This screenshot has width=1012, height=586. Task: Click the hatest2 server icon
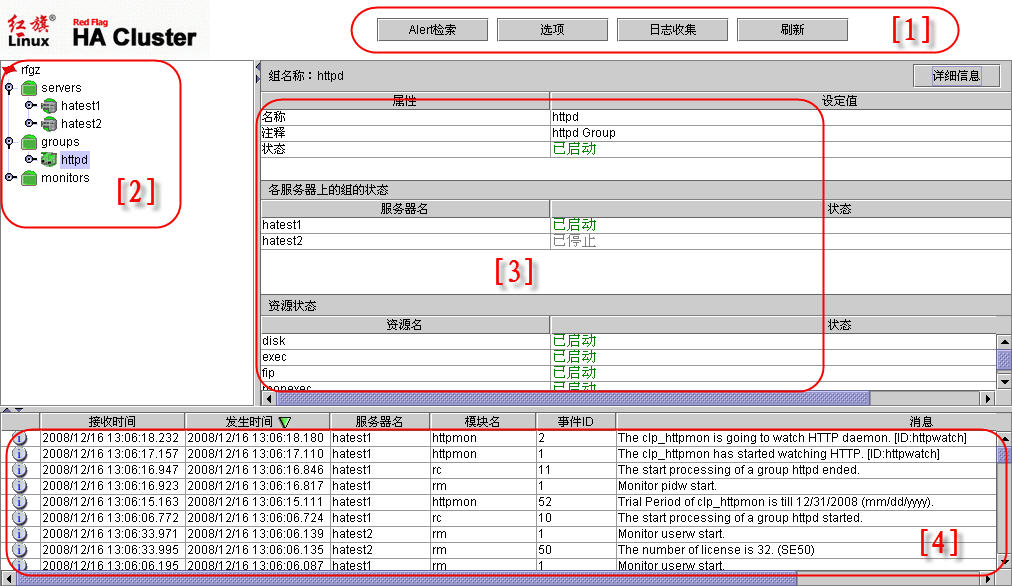pyautogui.click(x=49, y=124)
